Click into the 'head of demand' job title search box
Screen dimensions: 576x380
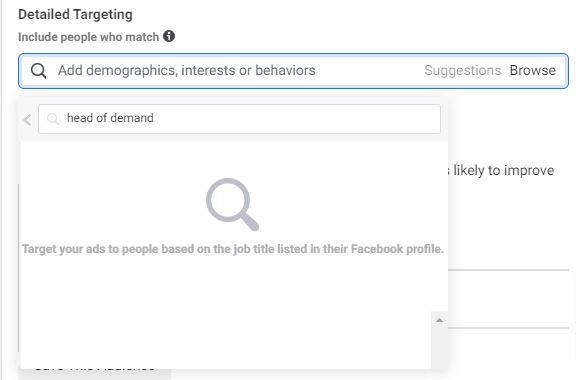coord(240,119)
